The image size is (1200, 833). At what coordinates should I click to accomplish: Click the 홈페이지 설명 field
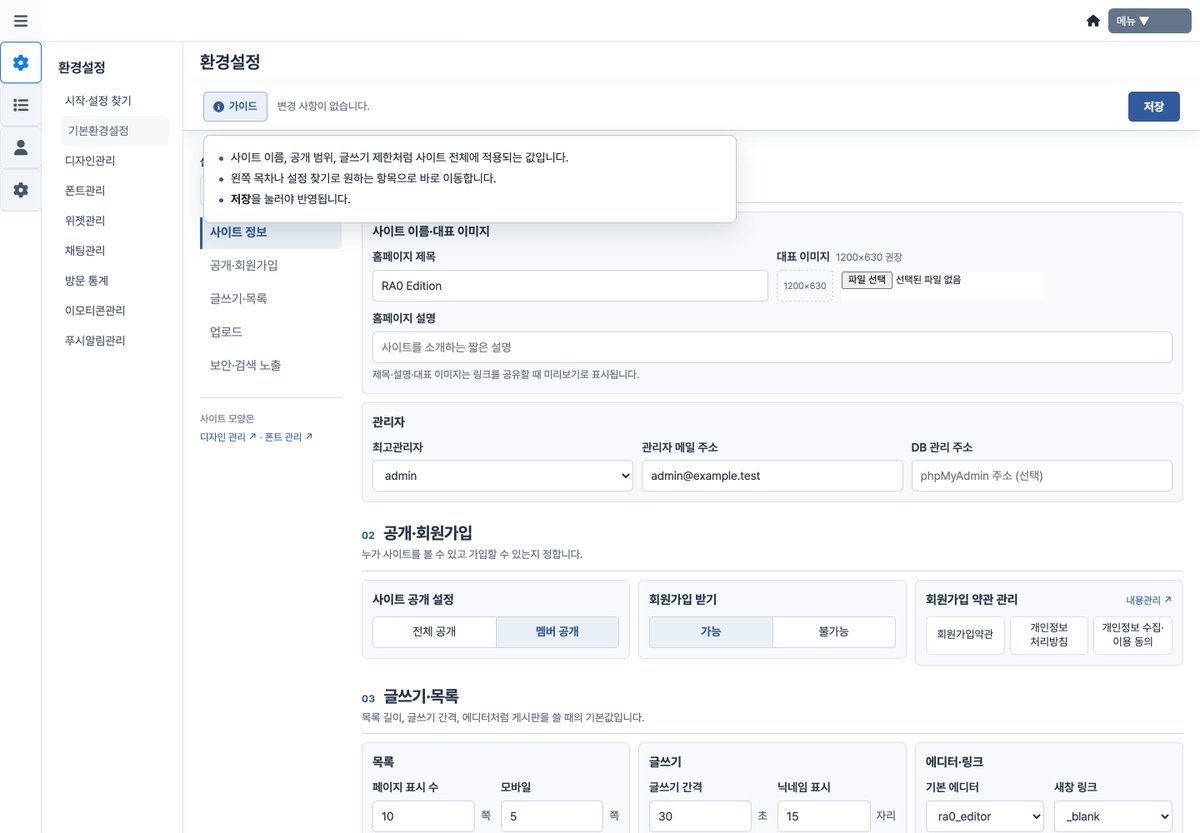(x=772, y=348)
